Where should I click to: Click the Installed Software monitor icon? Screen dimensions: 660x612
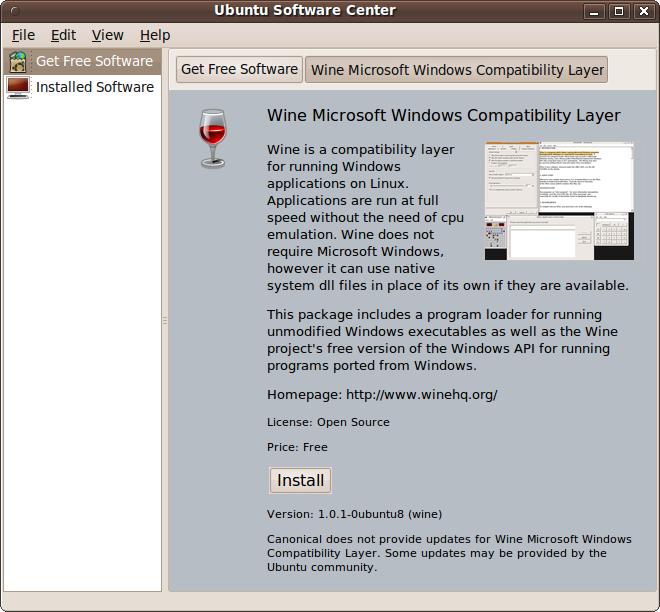[x=18, y=88]
